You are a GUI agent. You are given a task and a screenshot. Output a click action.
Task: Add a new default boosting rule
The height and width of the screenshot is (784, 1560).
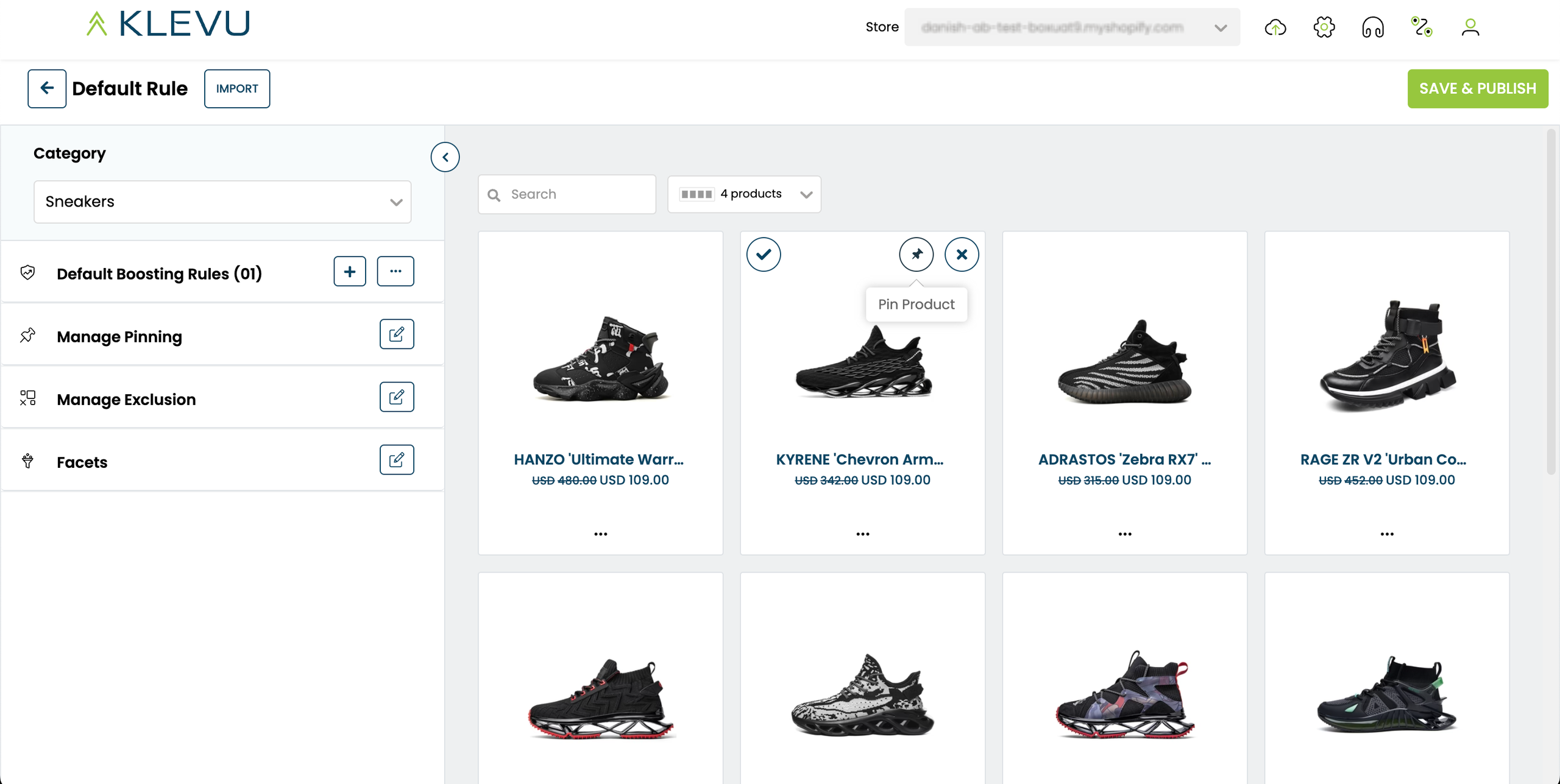pos(350,272)
